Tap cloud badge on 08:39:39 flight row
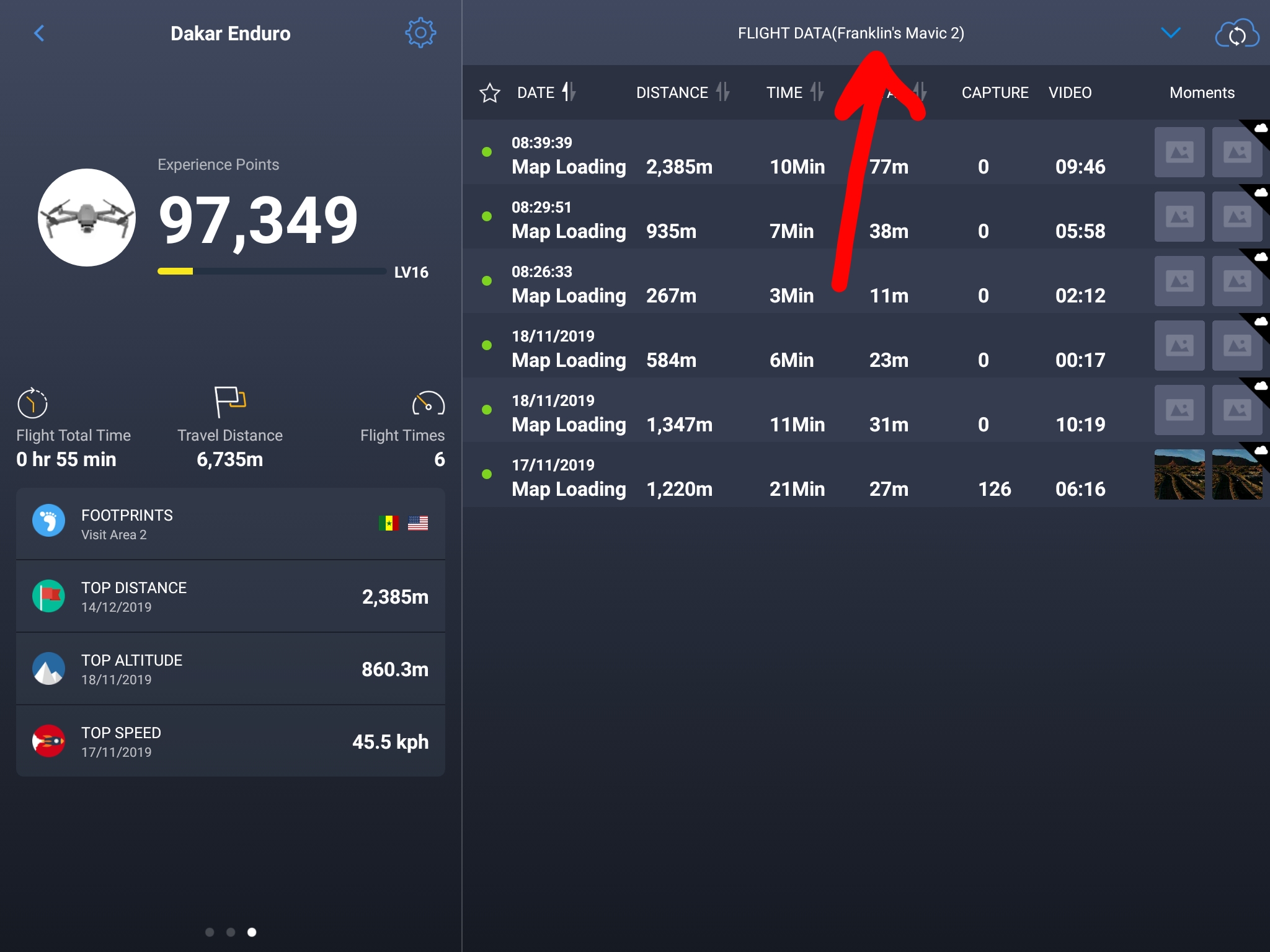Image resolution: width=1270 pixels, height=952 pixels. tap(1261, 128)
